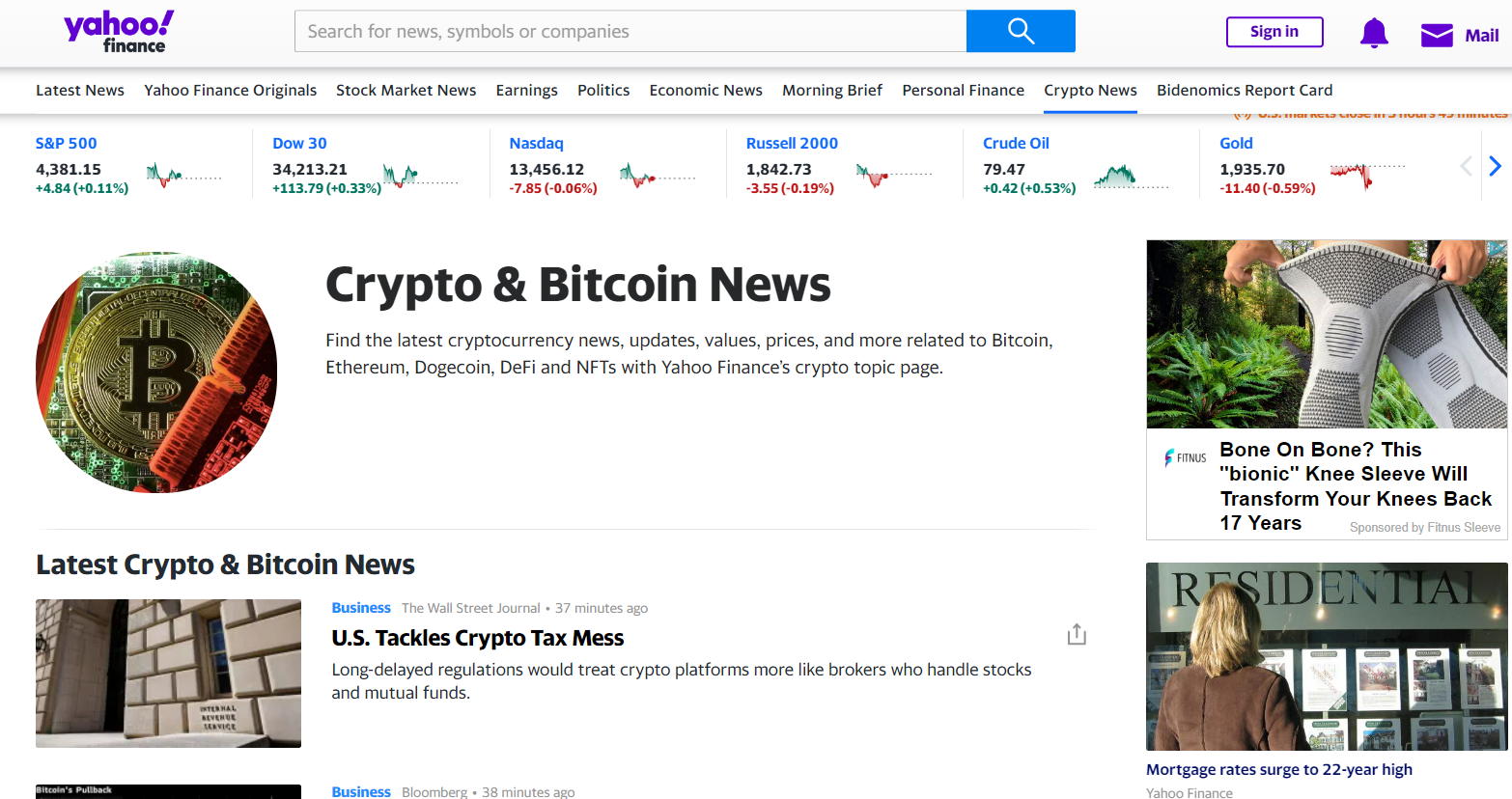Click the Russell 2000 value 1,842.73
Image resolution: width=1512 pixels, height=799 pixels.
point(779,169)
